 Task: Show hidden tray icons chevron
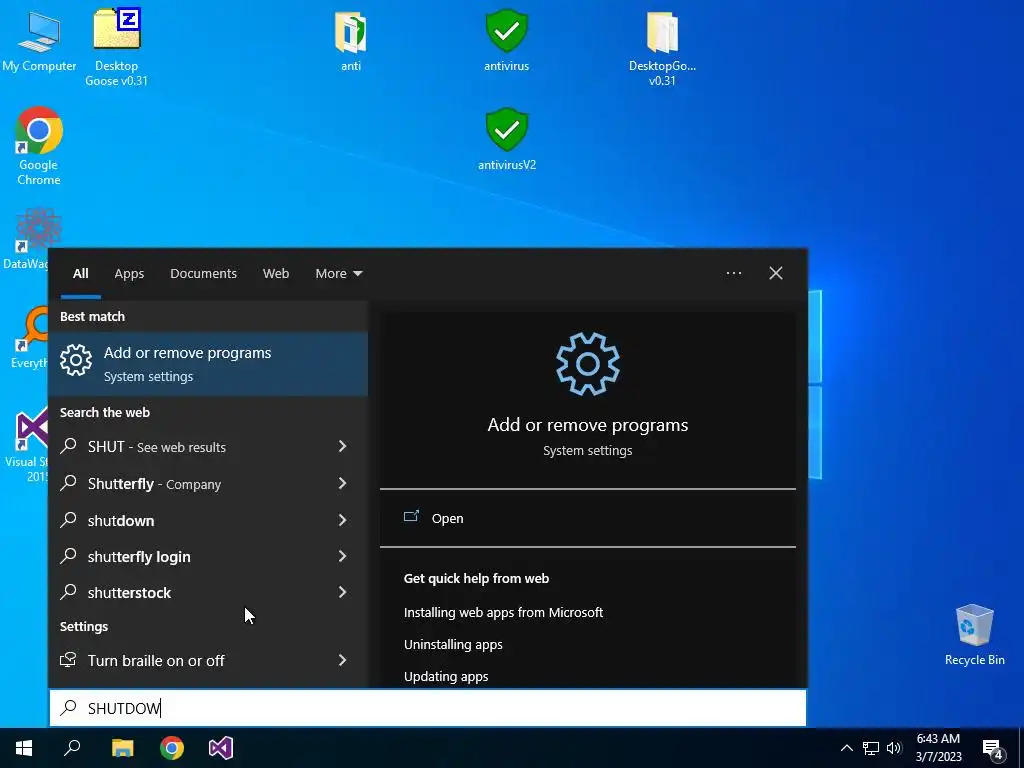[846, 748]
